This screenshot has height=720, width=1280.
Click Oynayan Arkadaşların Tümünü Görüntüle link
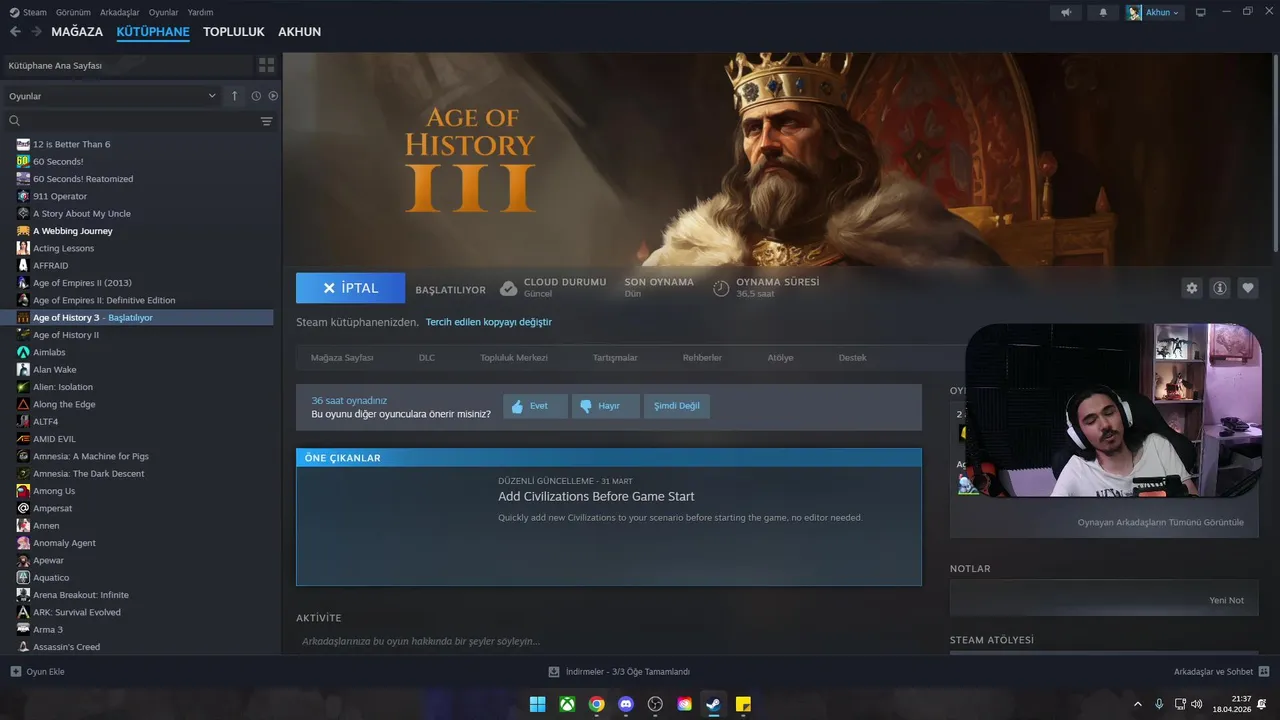1161,522
